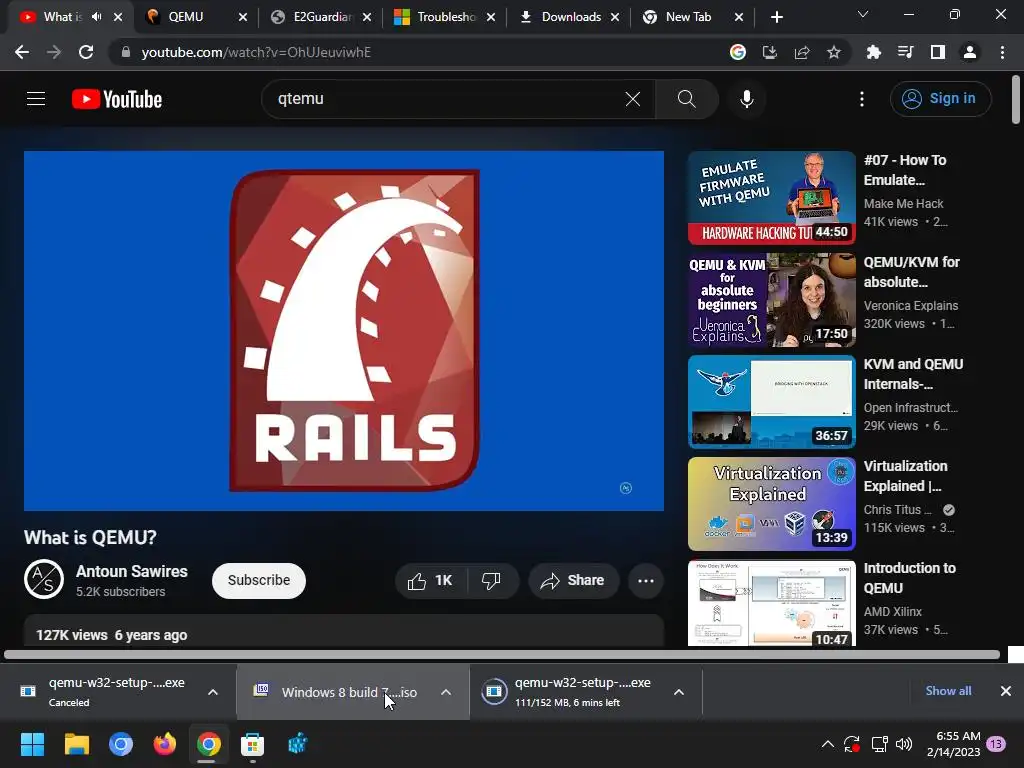Screen dimensions: 1024x768
Task: Like the video (1K thumbs up)
Action: coord(430,581)
